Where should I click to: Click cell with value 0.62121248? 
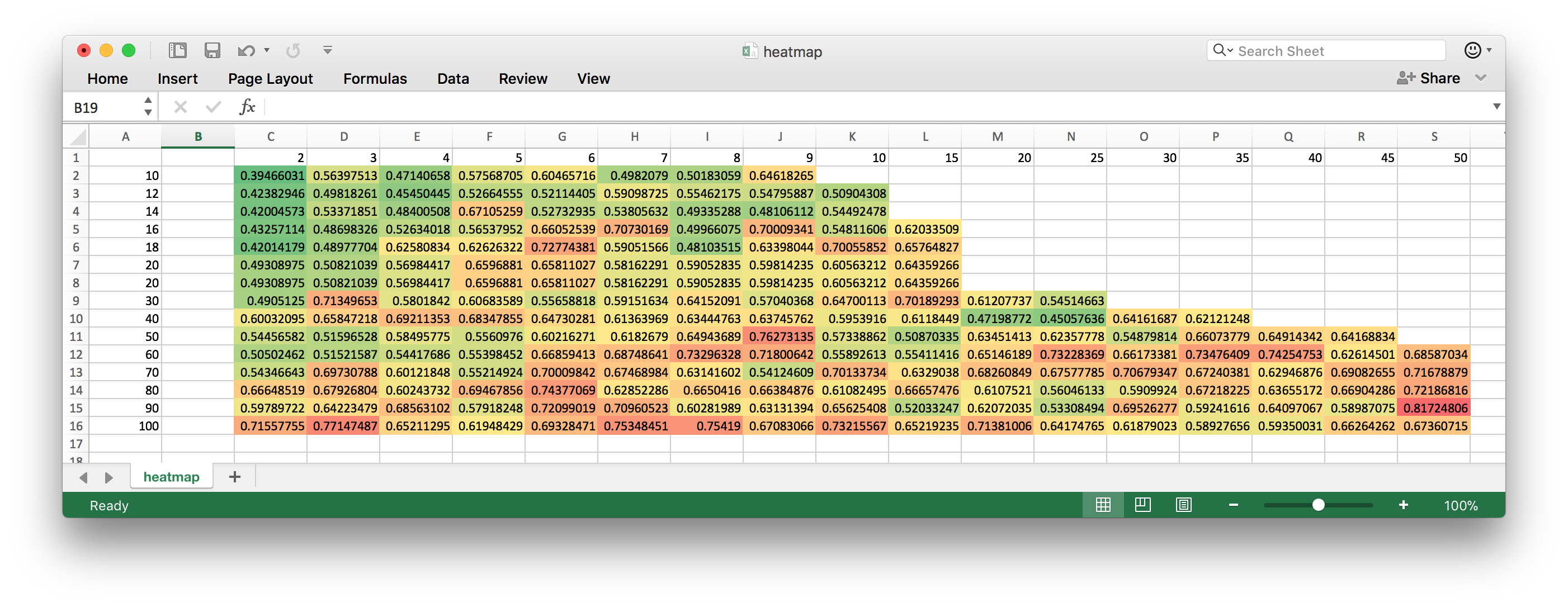(1216, 319)
